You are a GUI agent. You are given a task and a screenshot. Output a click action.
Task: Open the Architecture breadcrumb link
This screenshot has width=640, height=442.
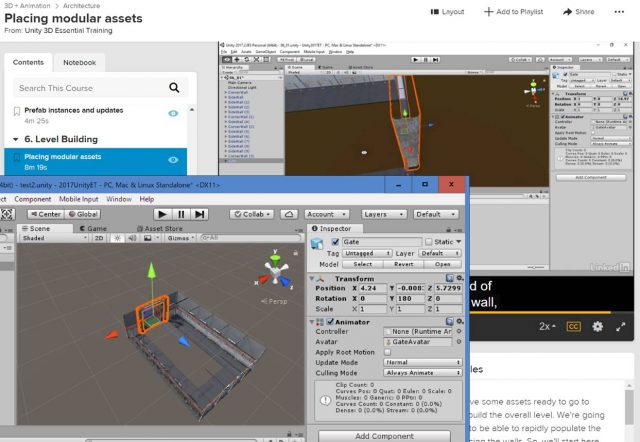tap(81, 6)
